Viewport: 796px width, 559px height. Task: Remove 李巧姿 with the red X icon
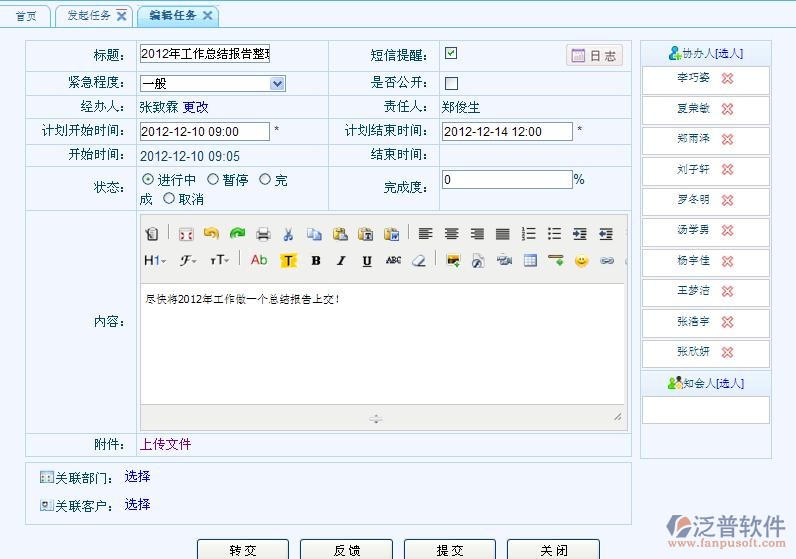click(727, 79)
